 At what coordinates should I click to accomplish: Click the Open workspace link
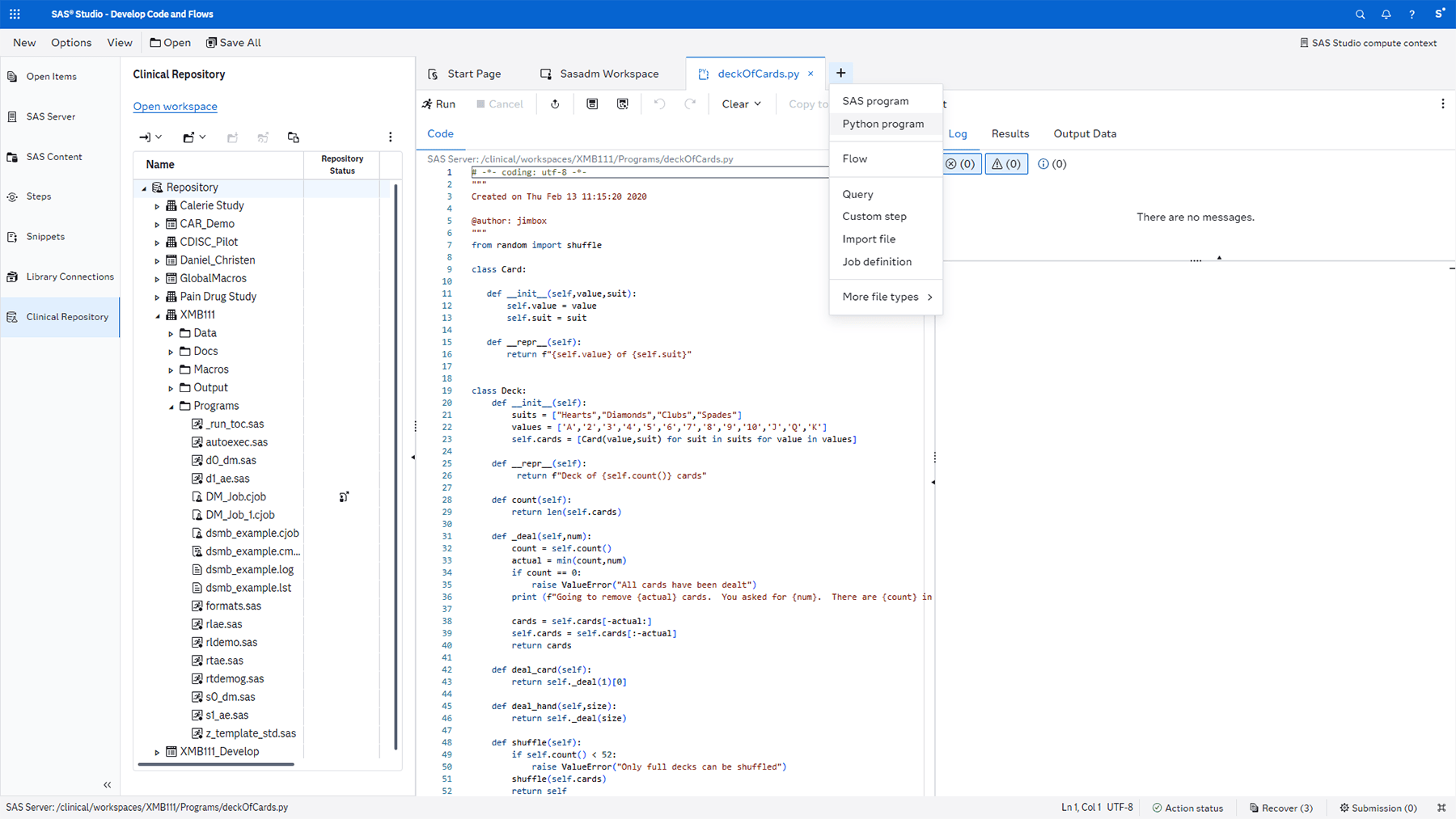tap(175, 106)
